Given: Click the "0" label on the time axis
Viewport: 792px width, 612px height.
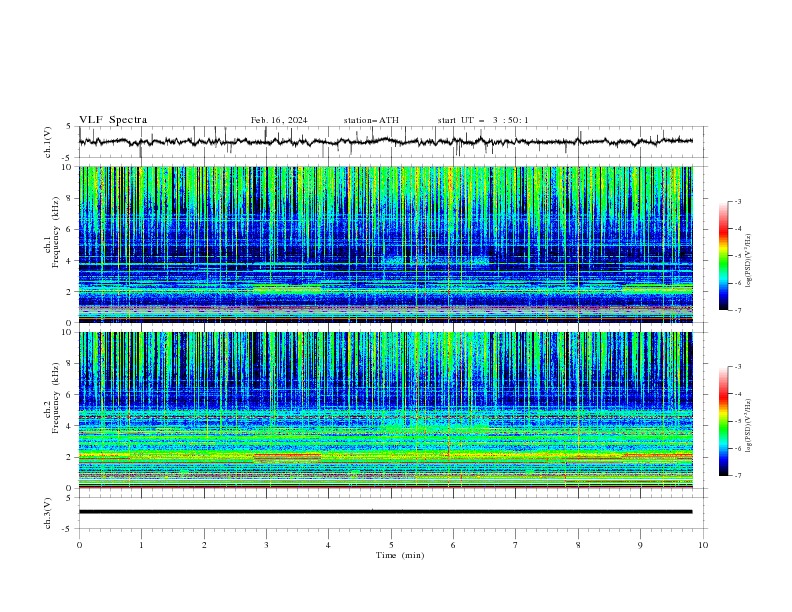Looking at the screenshot, I should click(x=79, y=545).
